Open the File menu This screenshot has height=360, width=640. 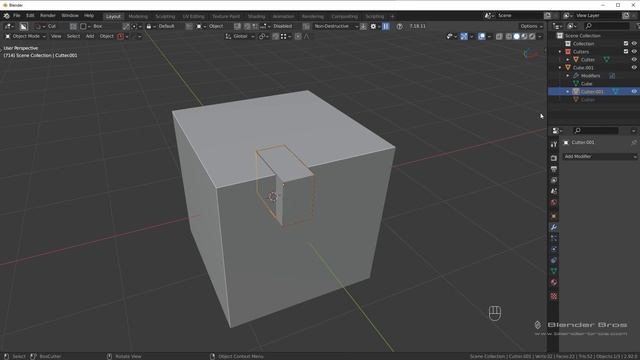click(x=17, y=16)
